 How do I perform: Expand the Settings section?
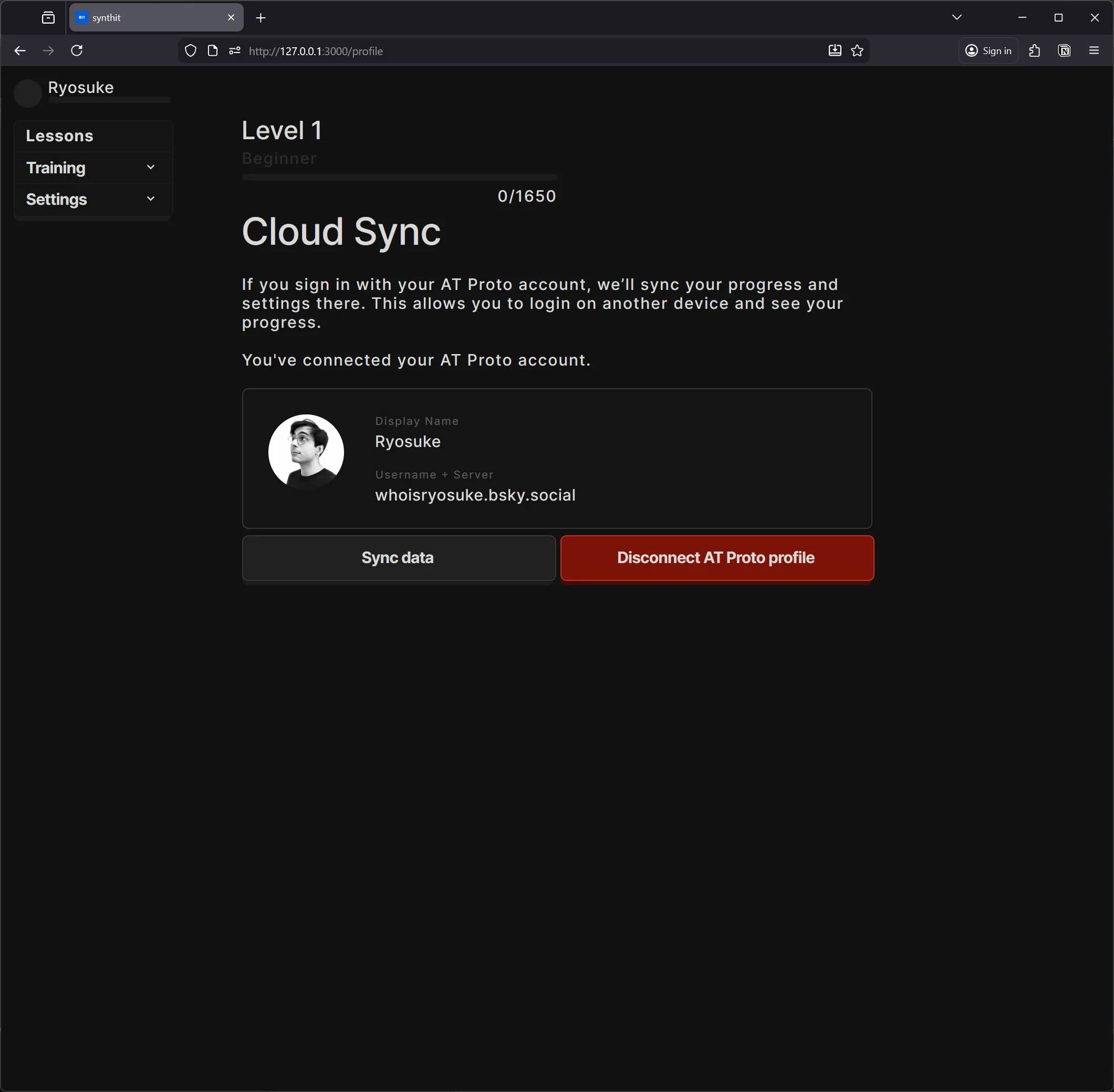click(92, 199)
